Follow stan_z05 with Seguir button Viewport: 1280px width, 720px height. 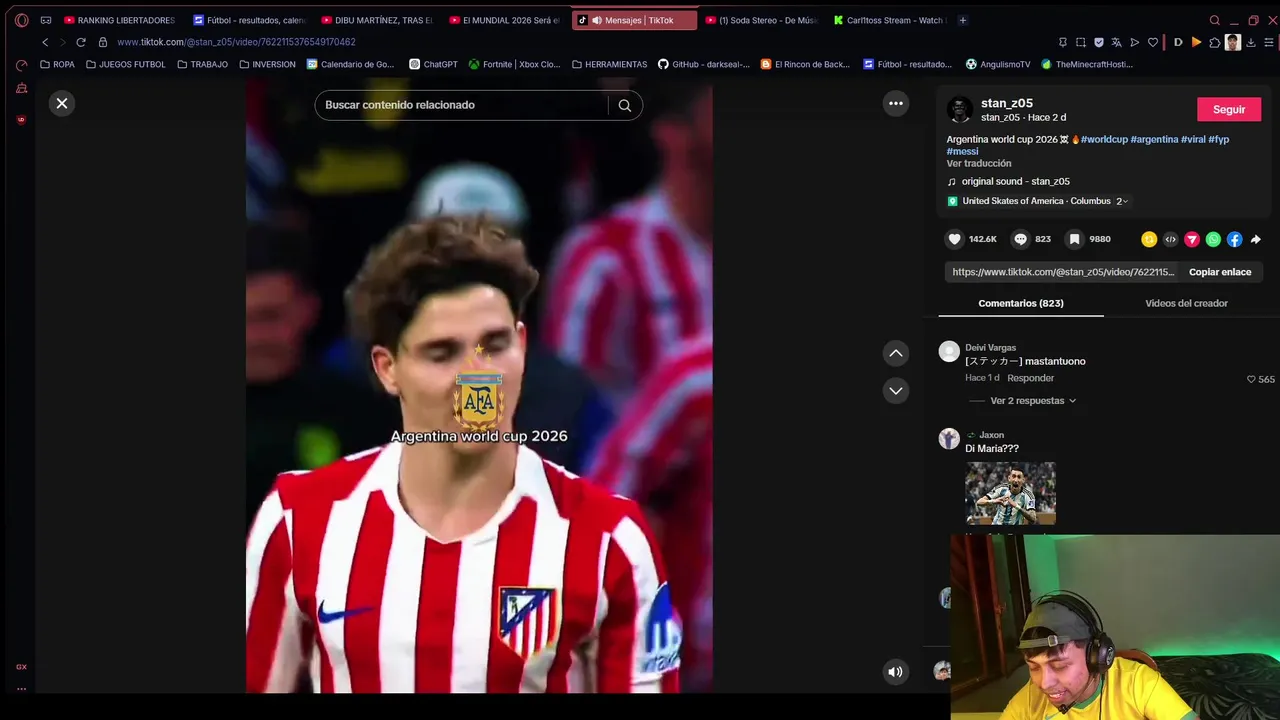click(x=1229, y=109)
